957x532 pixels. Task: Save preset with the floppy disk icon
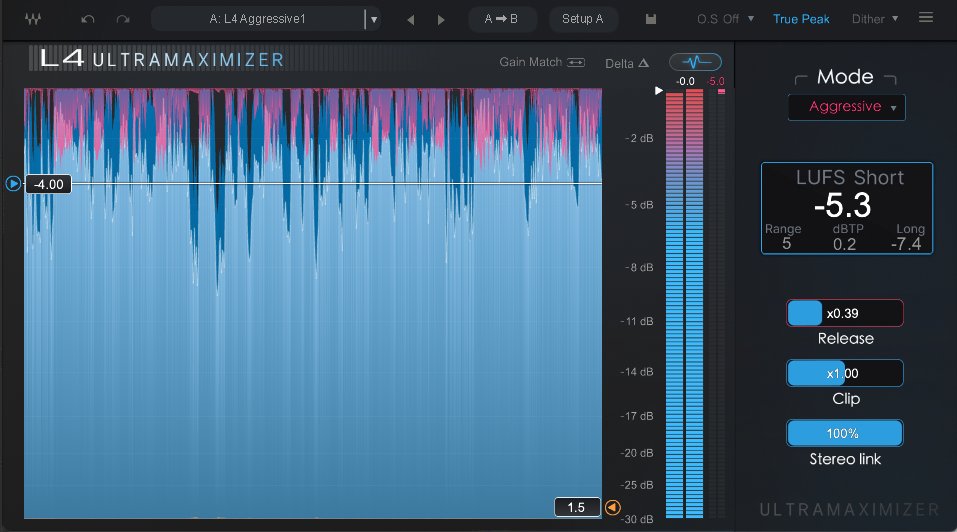tap(651, 20)
